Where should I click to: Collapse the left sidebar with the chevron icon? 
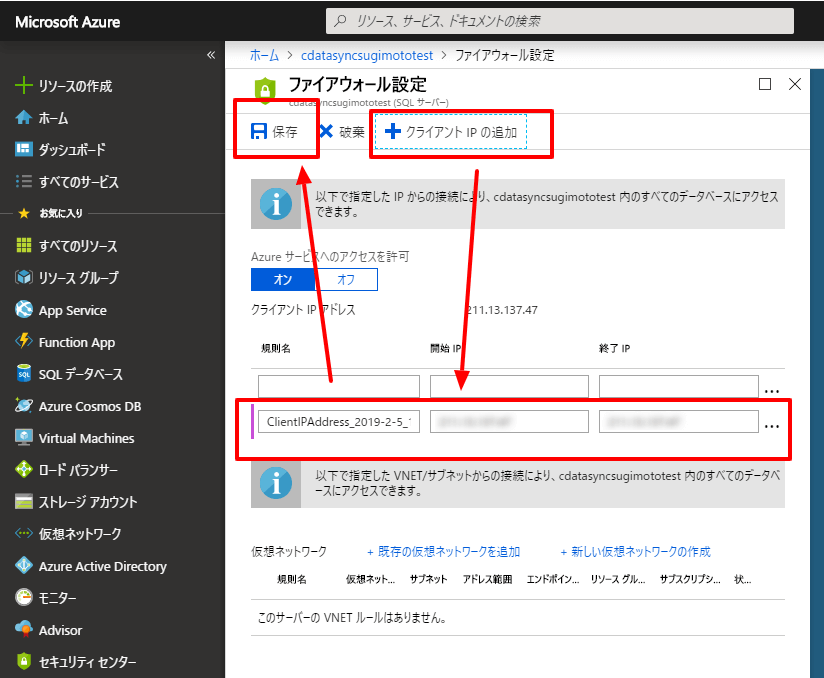[x=211, y=55]
